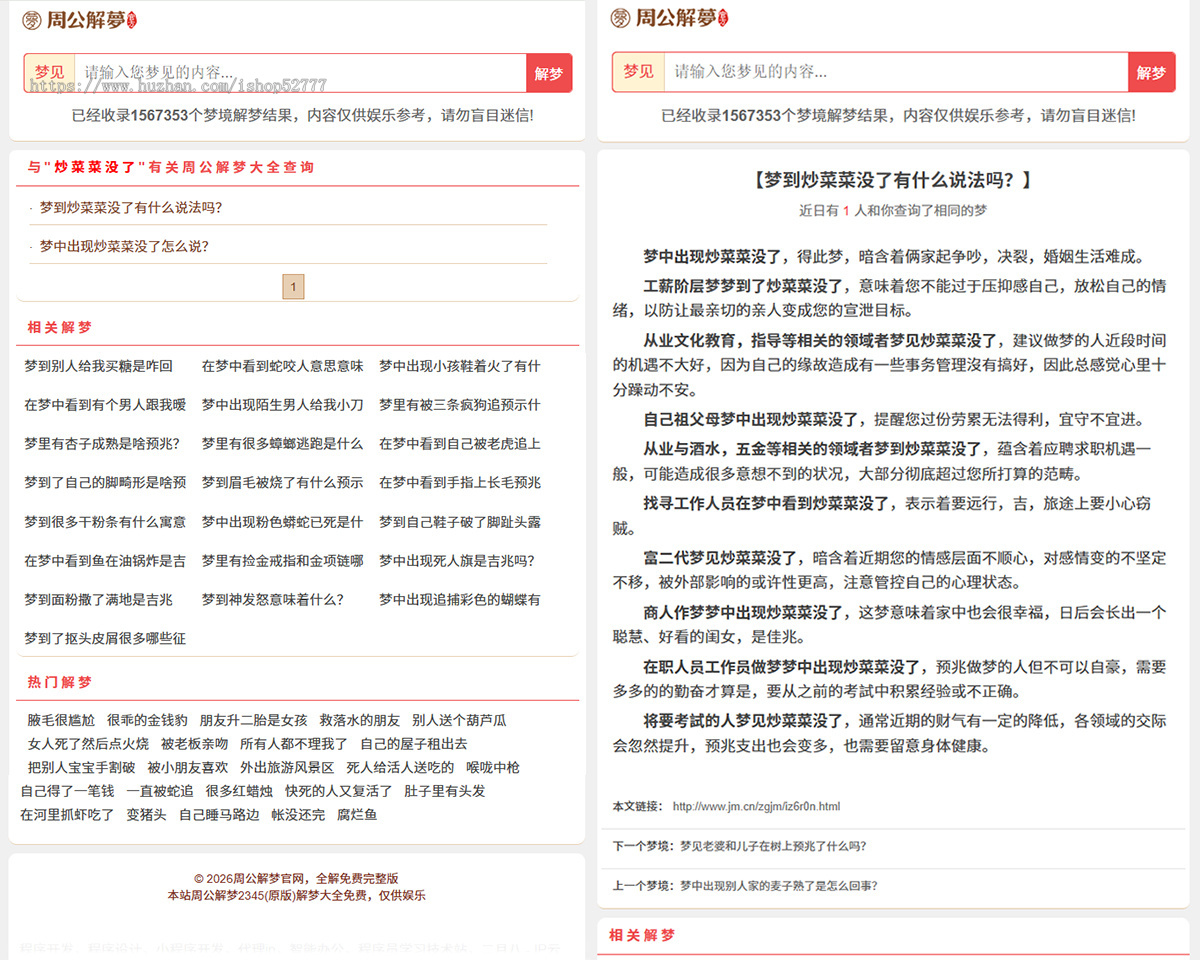Viewport: 1200px width, 960px height.
Task: Open hot dream 朋友升二胎是女孩
Action: point(253,720)
